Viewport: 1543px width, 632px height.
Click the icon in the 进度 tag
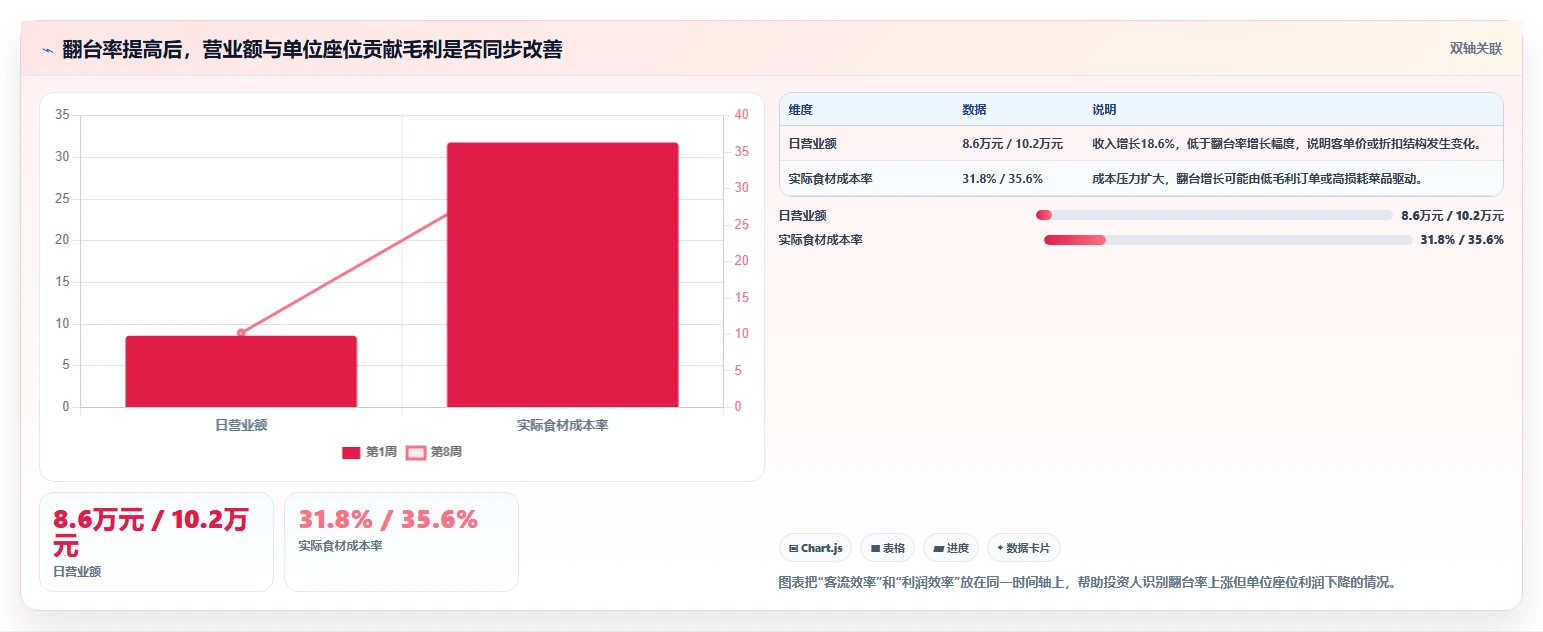tap(938, 548)
